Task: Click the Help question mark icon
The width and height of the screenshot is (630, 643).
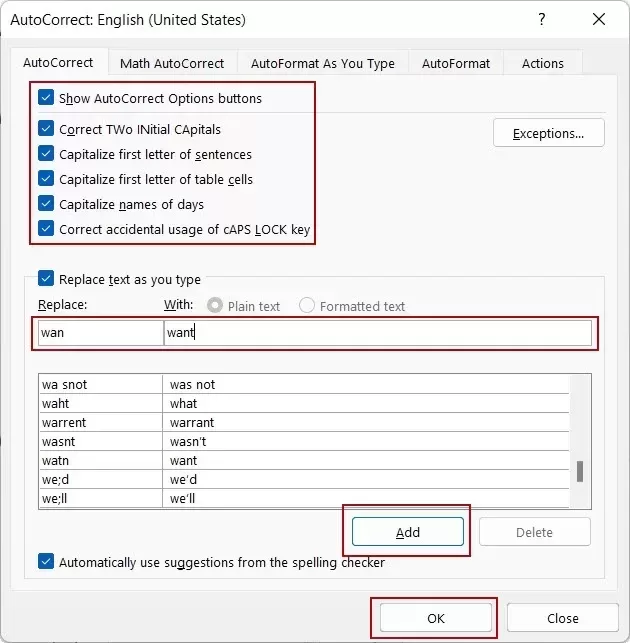Action: (x=542, y=20)
